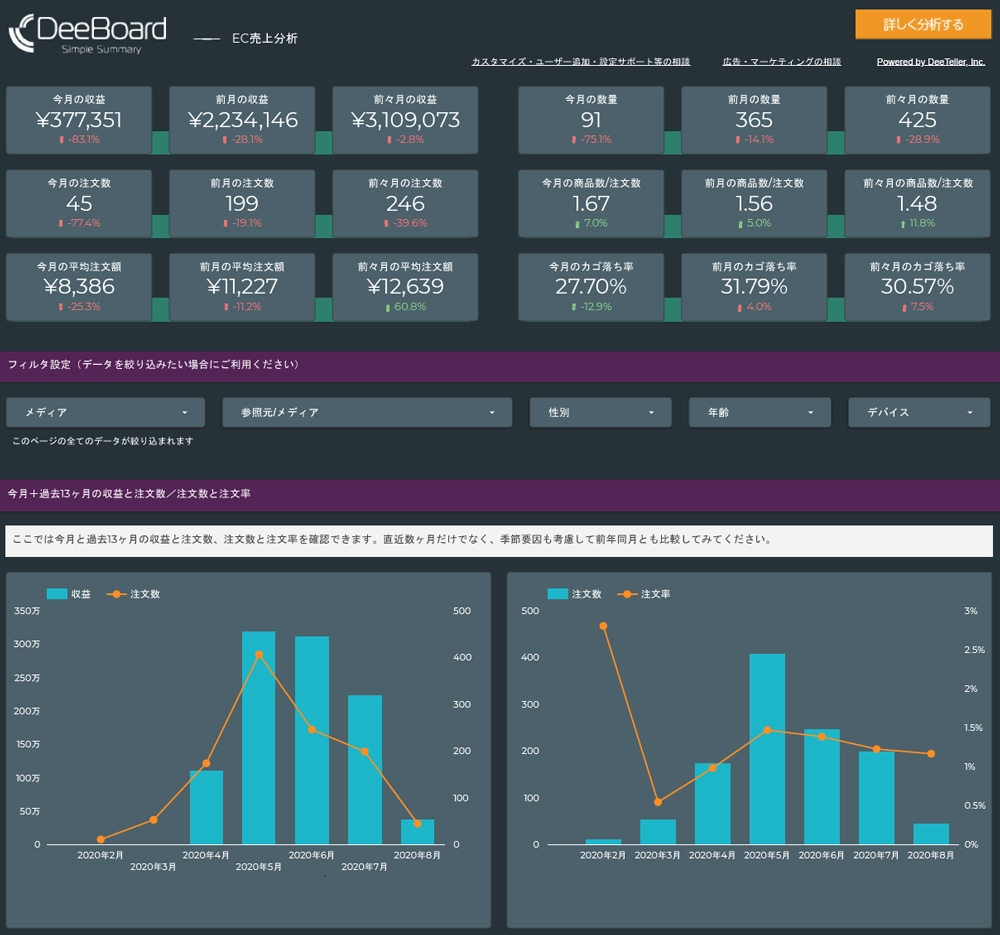The height and width of the screenshot is (935, 1000).
Task: Click the 2020年3月 order count bar in right chart
Action: (x=658, y=832)
